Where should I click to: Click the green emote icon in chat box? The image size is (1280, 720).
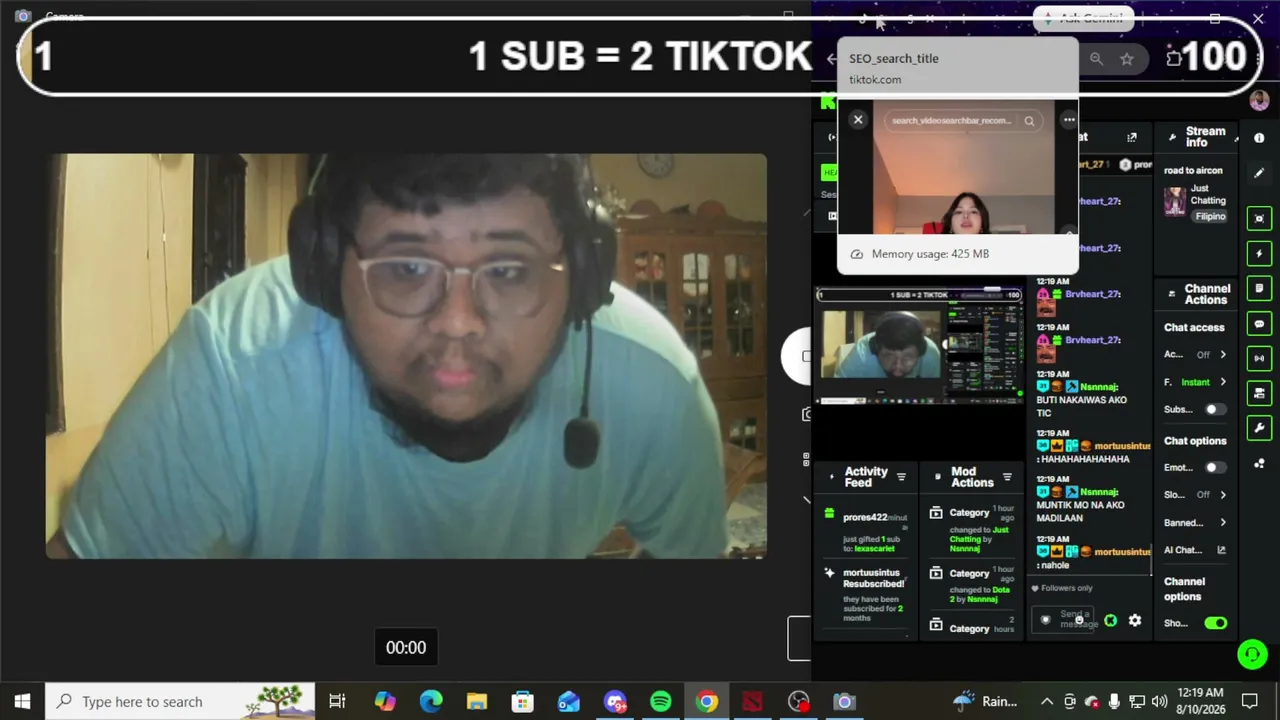click(x=1110, y=621)
